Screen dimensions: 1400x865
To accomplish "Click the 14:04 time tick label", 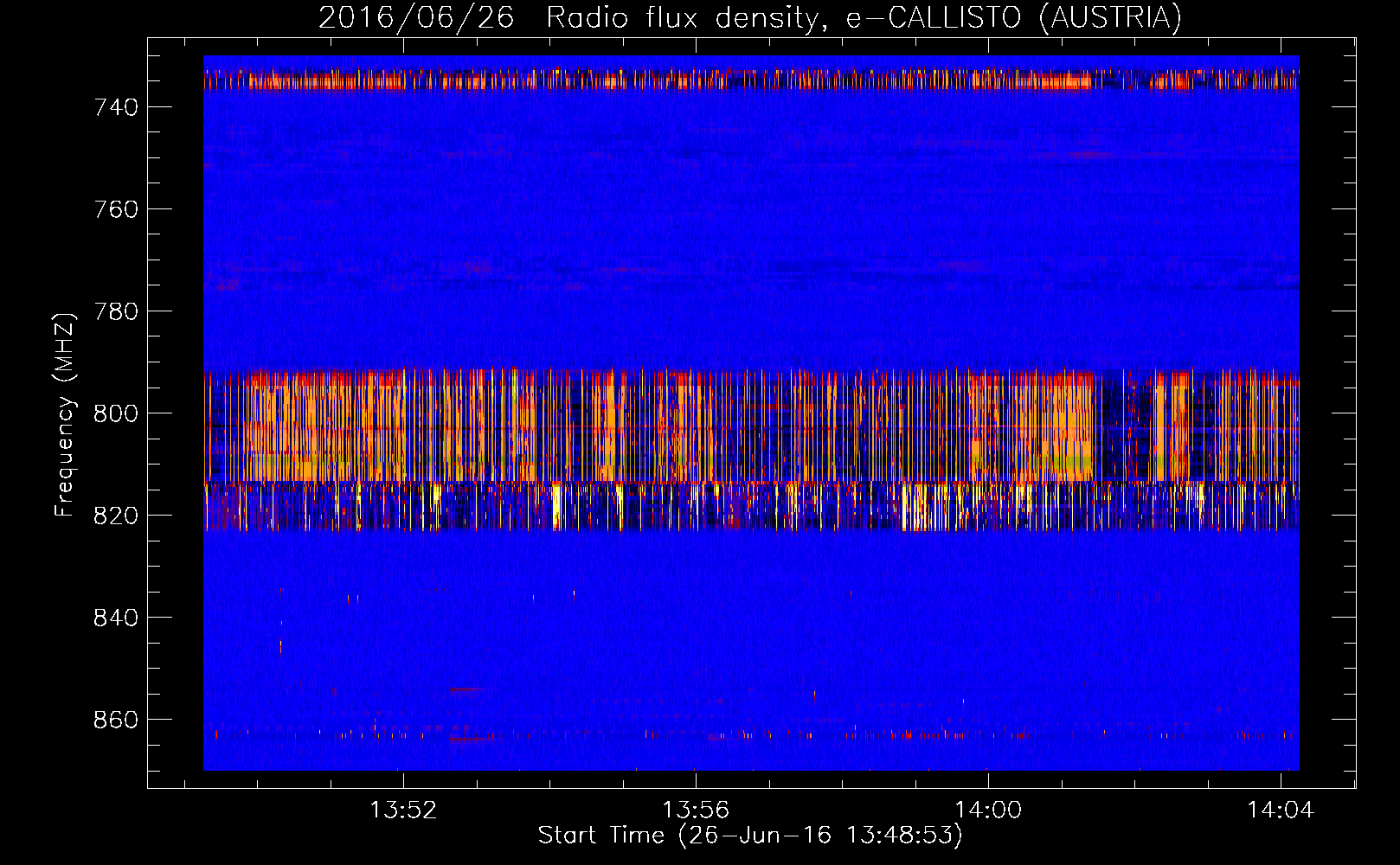I will point(1281,811).
